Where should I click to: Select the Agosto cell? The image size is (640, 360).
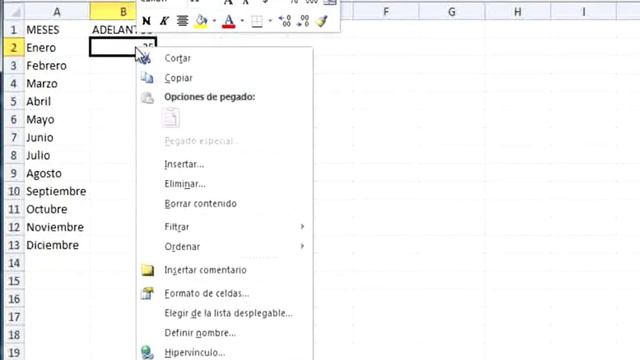point(57,173)
